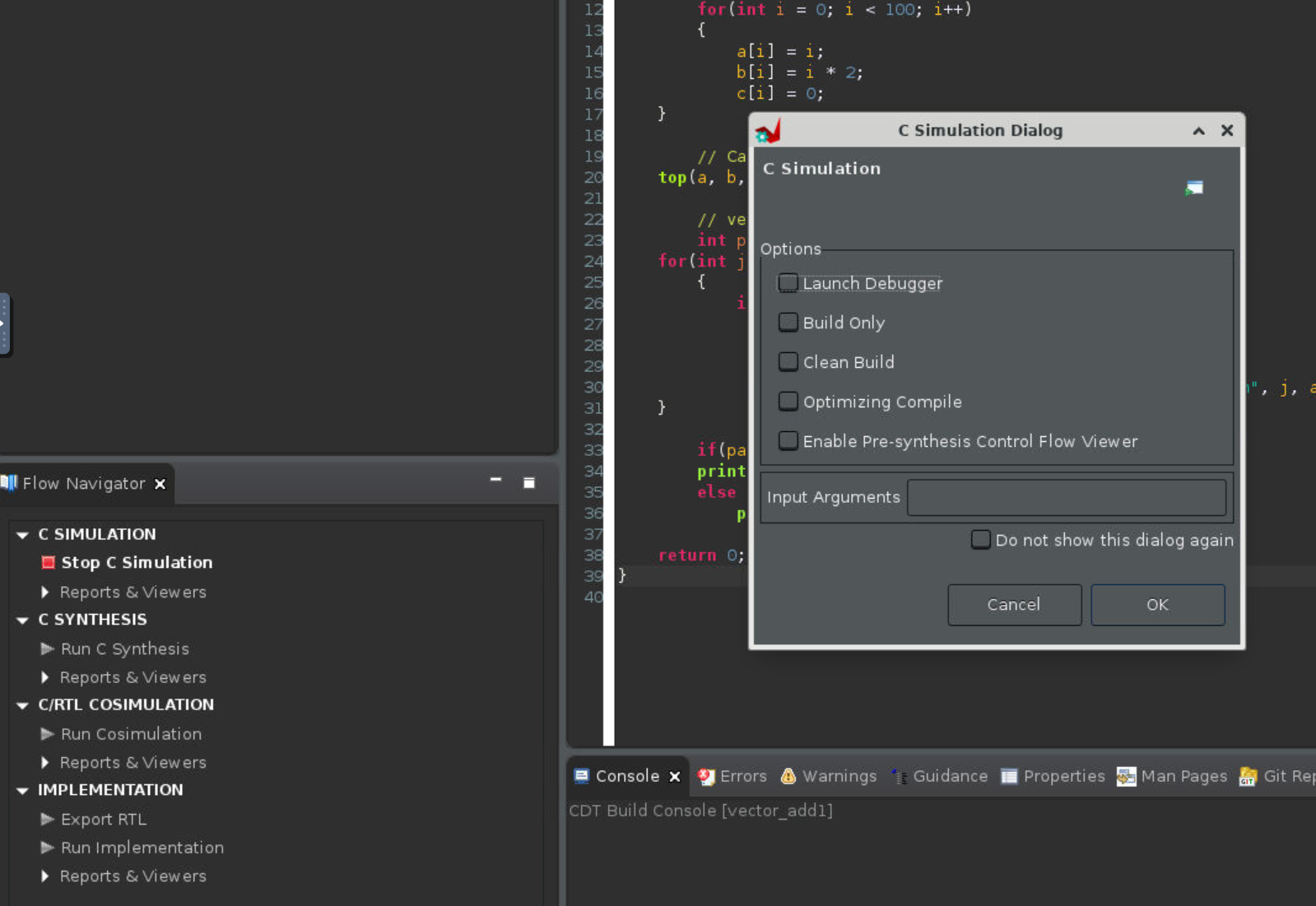1316x906 pixels.
Task: Roll up the C Simulation Dialog window
Action: (x=1199, y=131)
